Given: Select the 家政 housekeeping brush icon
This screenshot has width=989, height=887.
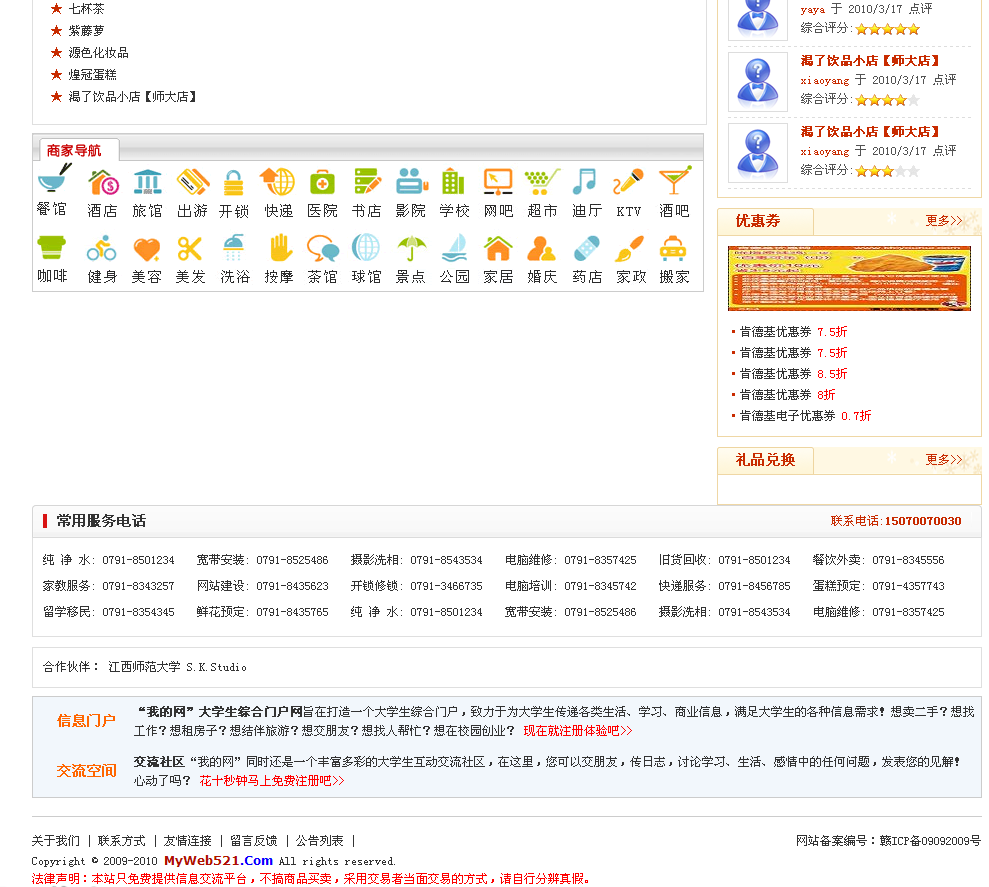Looking at the screenshot, I should tap(629, 249).
